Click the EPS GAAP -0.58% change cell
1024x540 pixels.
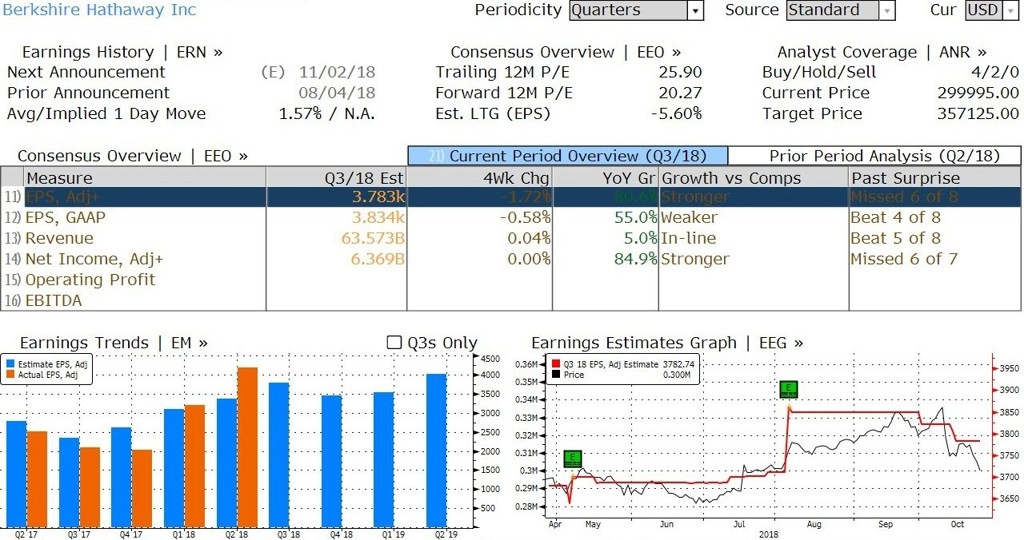525,217
